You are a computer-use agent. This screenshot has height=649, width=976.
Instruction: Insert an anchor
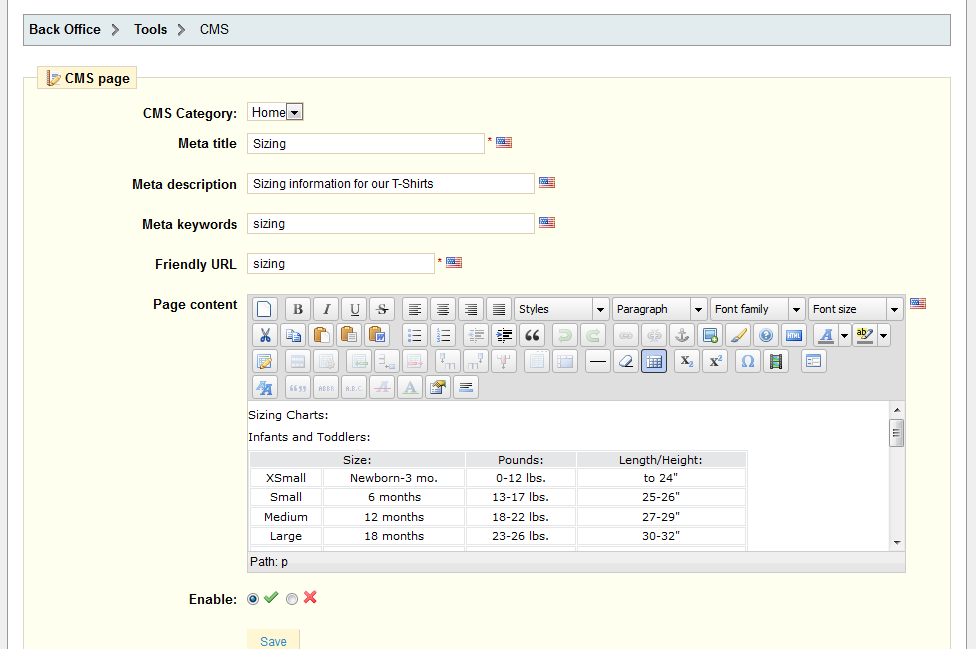coord(682,335)
